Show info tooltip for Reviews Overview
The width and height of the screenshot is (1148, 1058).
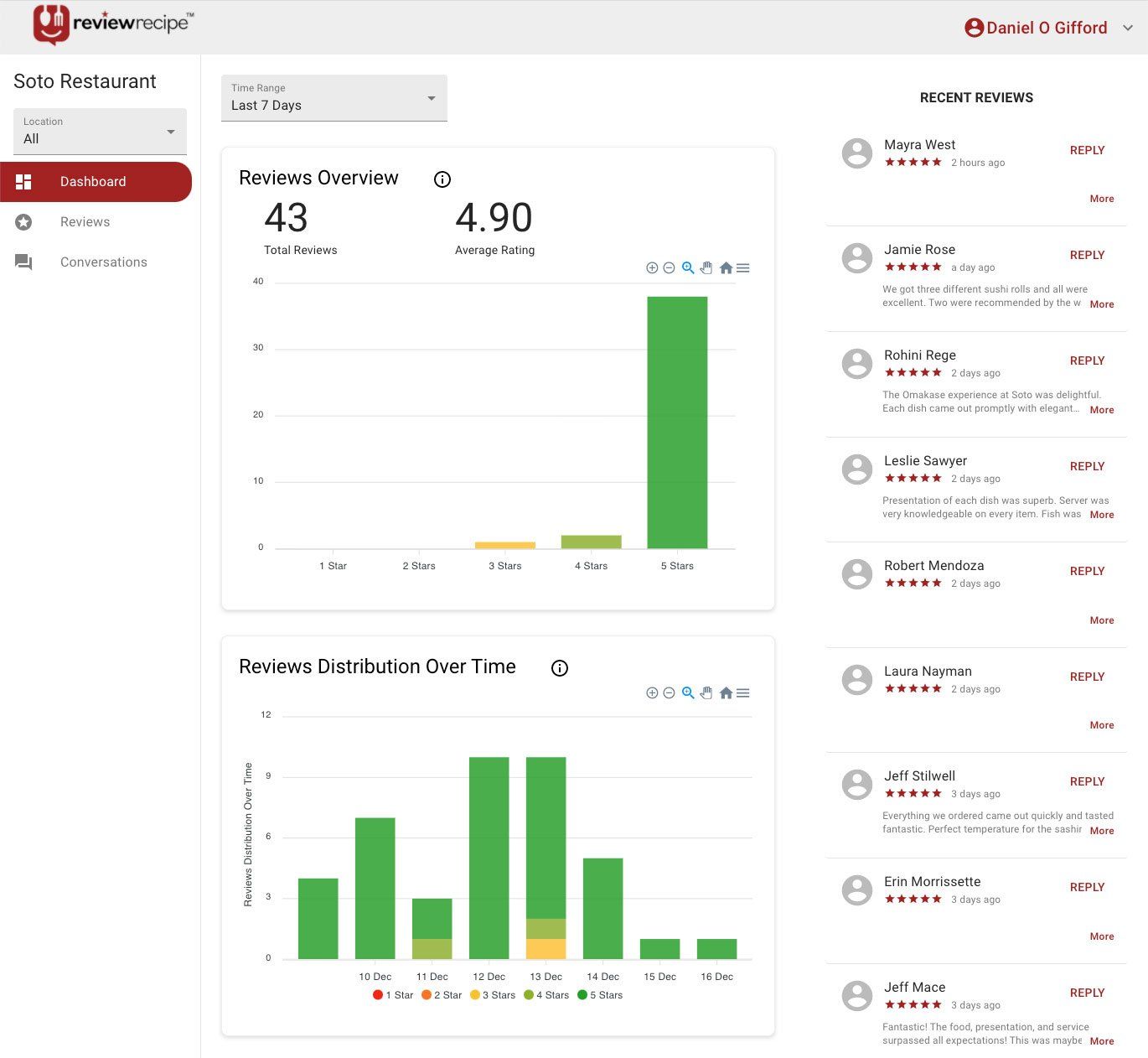point(442,179)
